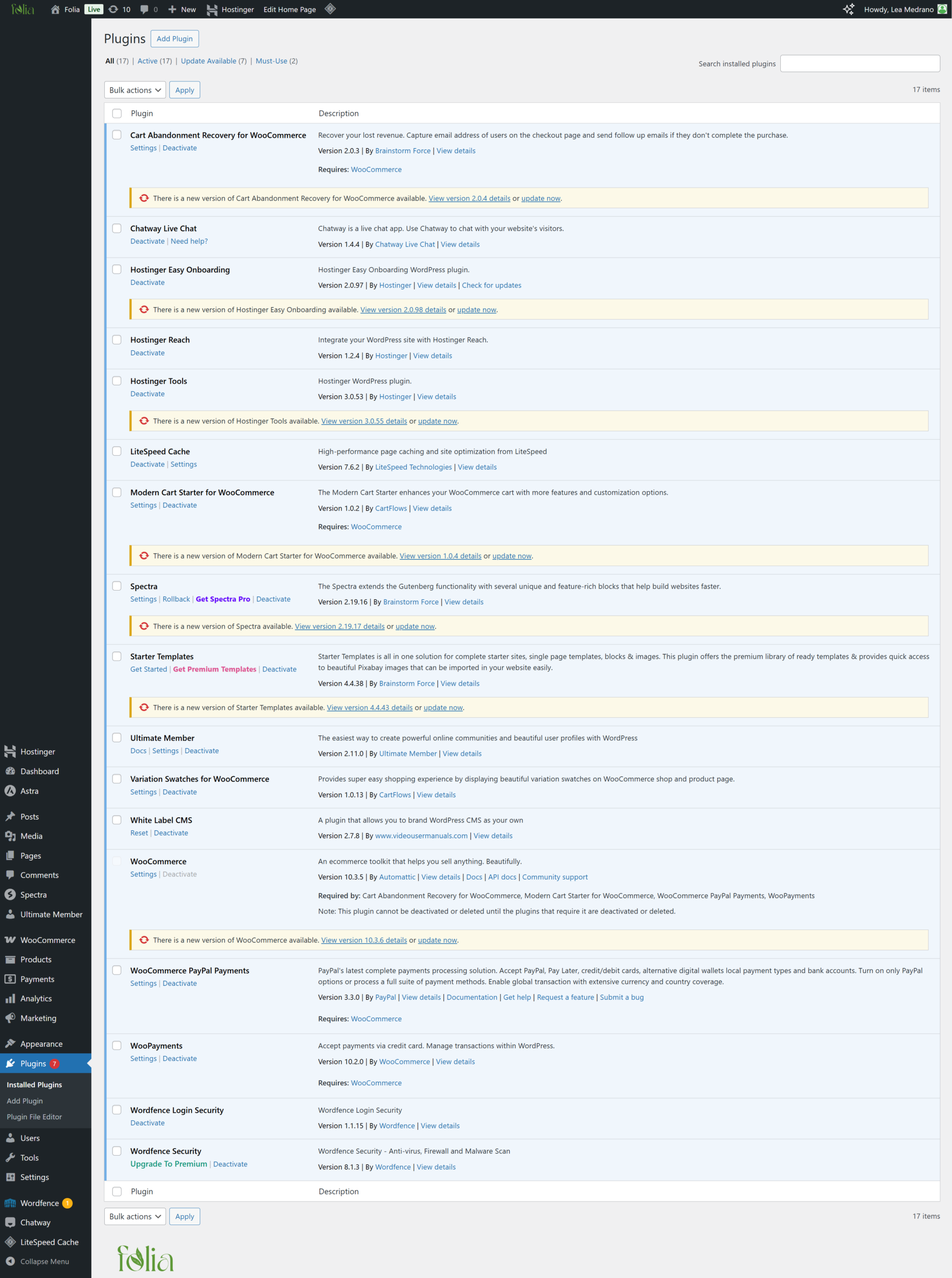952x1278 pixels.
Task: Click the Add Plugin button
Action: pos(175,38)
